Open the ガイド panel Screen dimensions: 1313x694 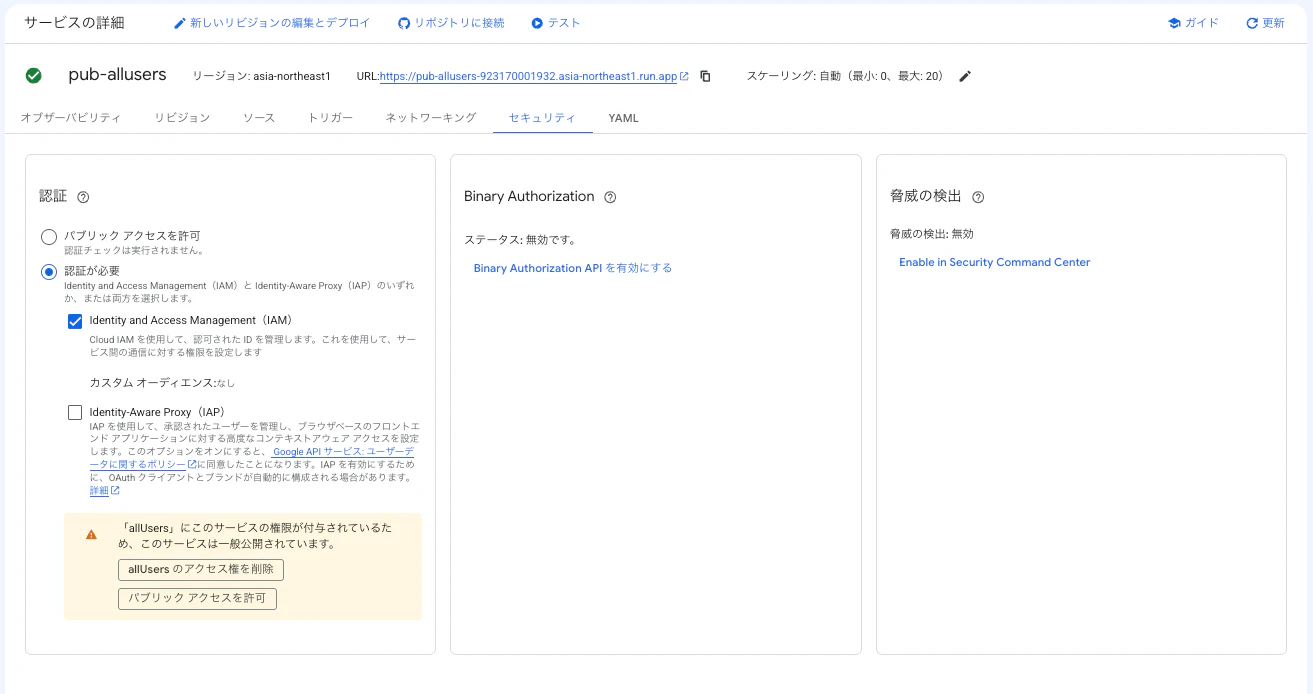tap(1193, 23)
